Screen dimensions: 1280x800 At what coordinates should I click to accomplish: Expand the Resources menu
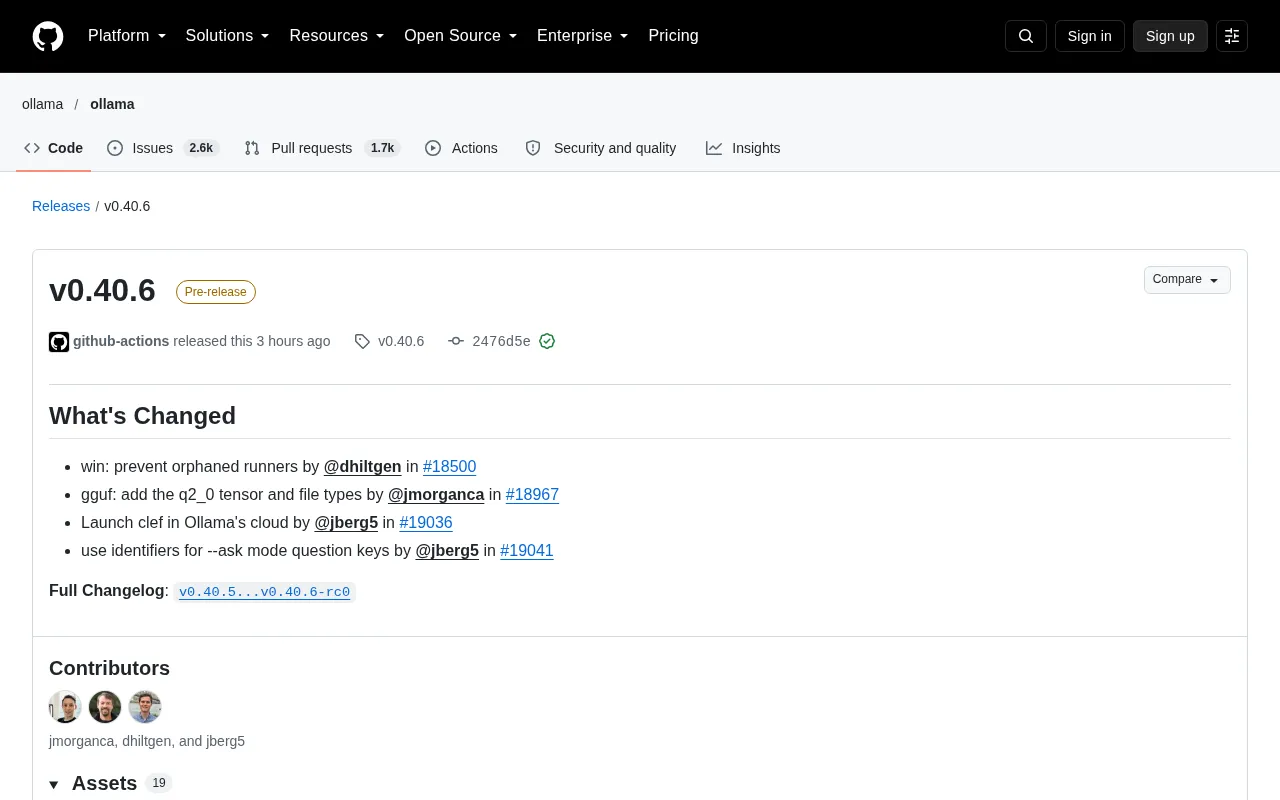[x=337, y=36]
